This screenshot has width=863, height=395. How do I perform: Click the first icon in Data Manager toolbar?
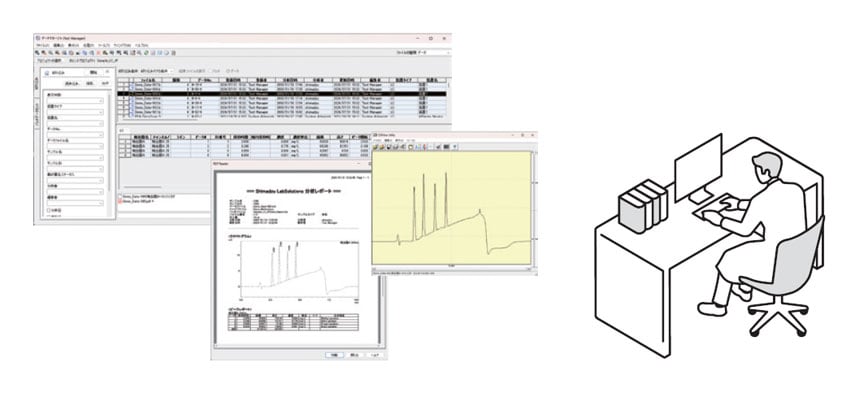[37, 53]
